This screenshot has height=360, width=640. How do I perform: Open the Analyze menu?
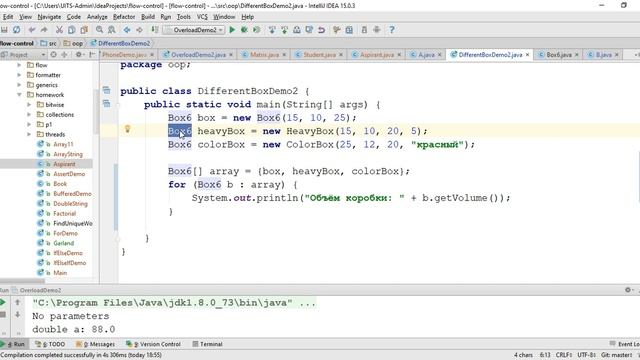[97, 17]
